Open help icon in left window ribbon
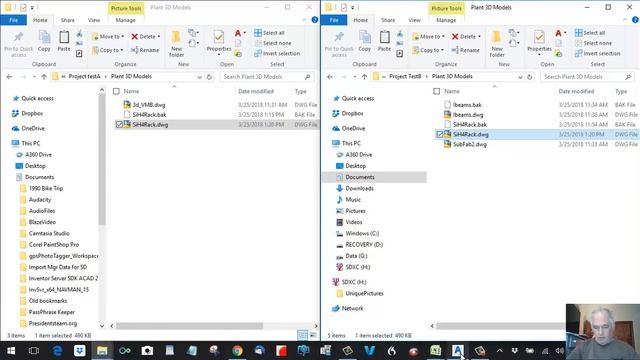The height and width of the screenshot is (360, 640). click(x=315, y=20)
